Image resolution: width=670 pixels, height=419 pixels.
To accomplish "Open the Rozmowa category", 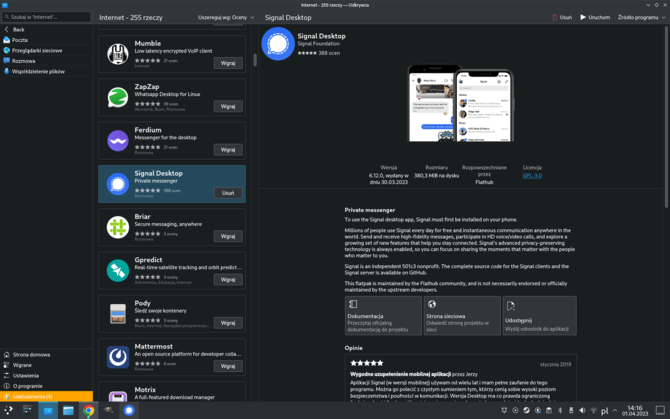I will point(46,61).
